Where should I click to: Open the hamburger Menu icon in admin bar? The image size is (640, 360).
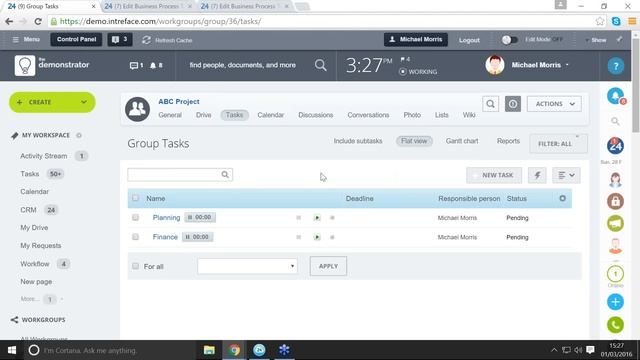point(16,40)
